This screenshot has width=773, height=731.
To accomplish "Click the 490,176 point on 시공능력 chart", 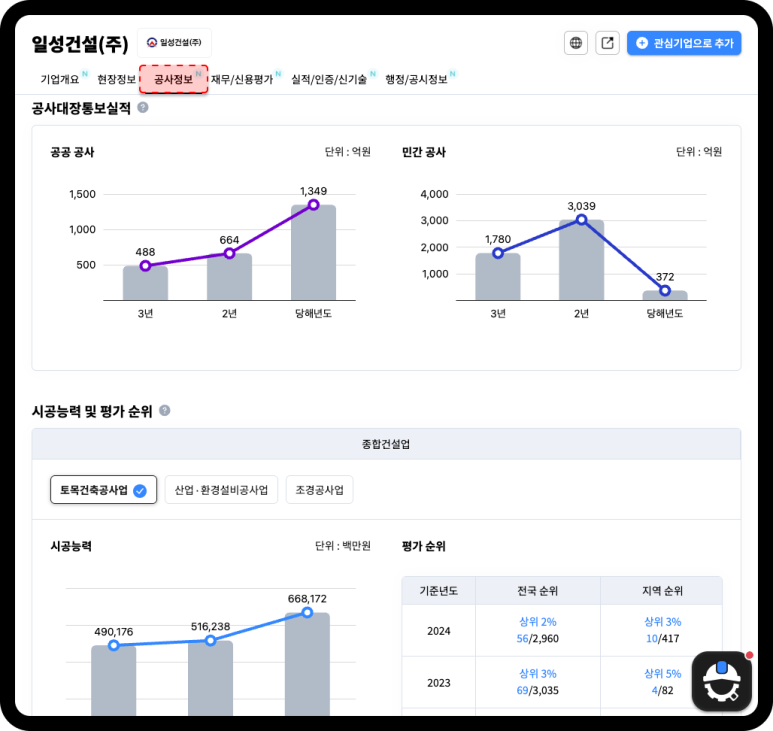I will pyautogui.click(x=114, y=645).
